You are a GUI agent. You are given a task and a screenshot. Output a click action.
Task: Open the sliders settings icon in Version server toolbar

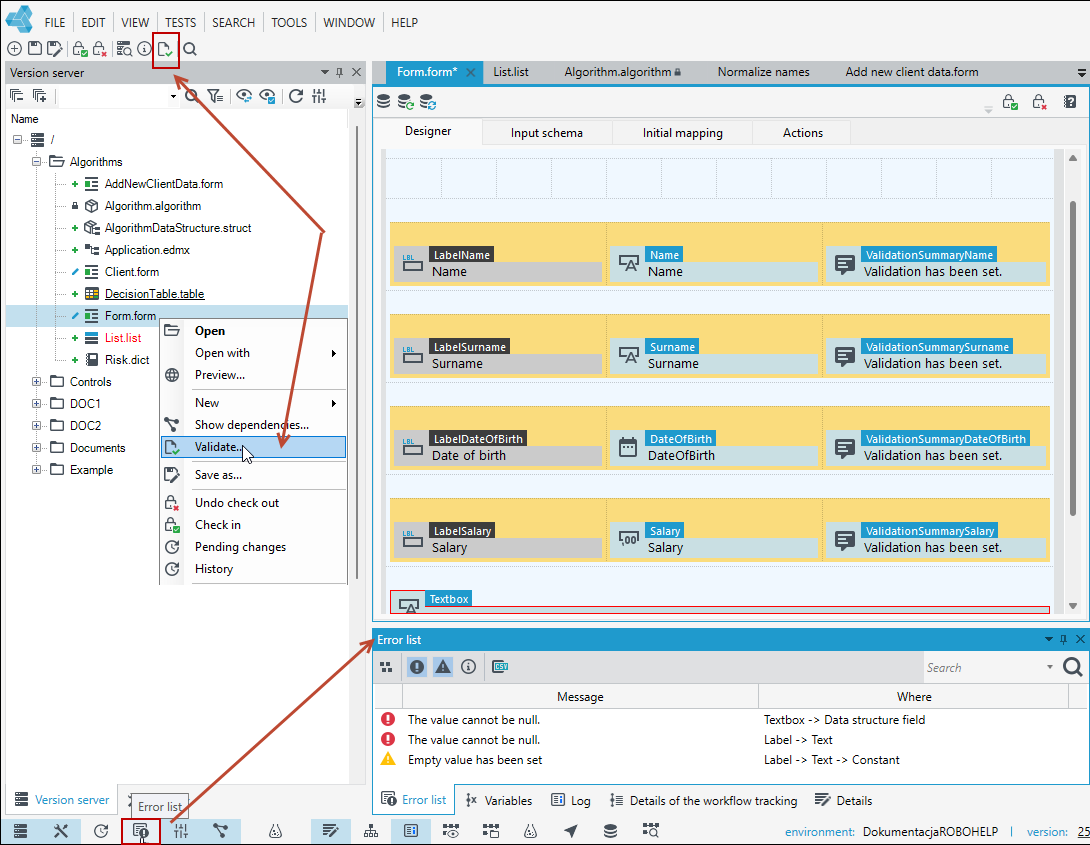pyautogui.click(x=319, y=96)
